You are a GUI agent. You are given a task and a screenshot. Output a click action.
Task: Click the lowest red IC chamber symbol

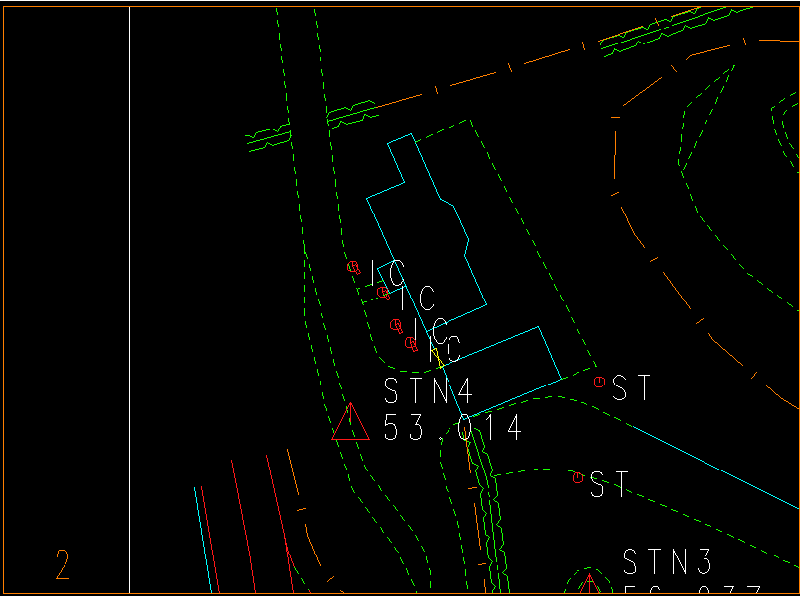pyautogui.click(x=410, y=343)
